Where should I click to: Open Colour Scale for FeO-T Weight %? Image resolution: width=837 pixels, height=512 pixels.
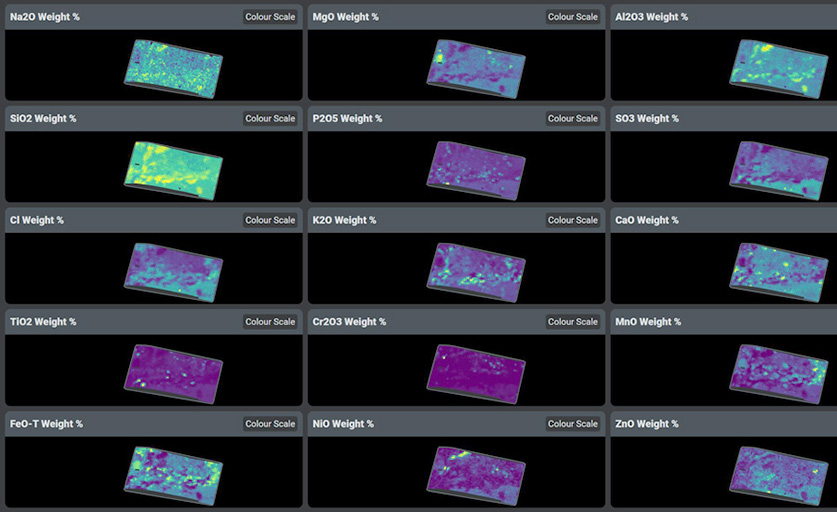click(270, 423)
